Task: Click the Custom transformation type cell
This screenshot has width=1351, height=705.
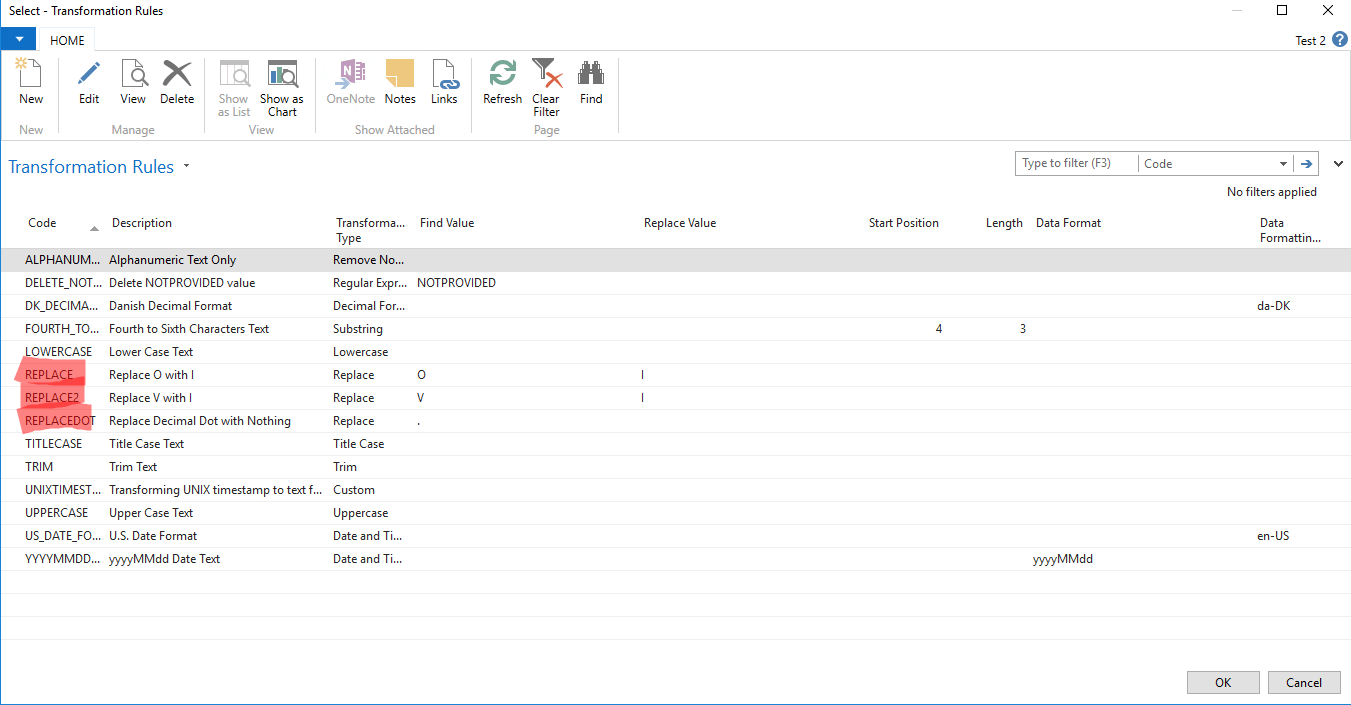Action: (354, 490)
